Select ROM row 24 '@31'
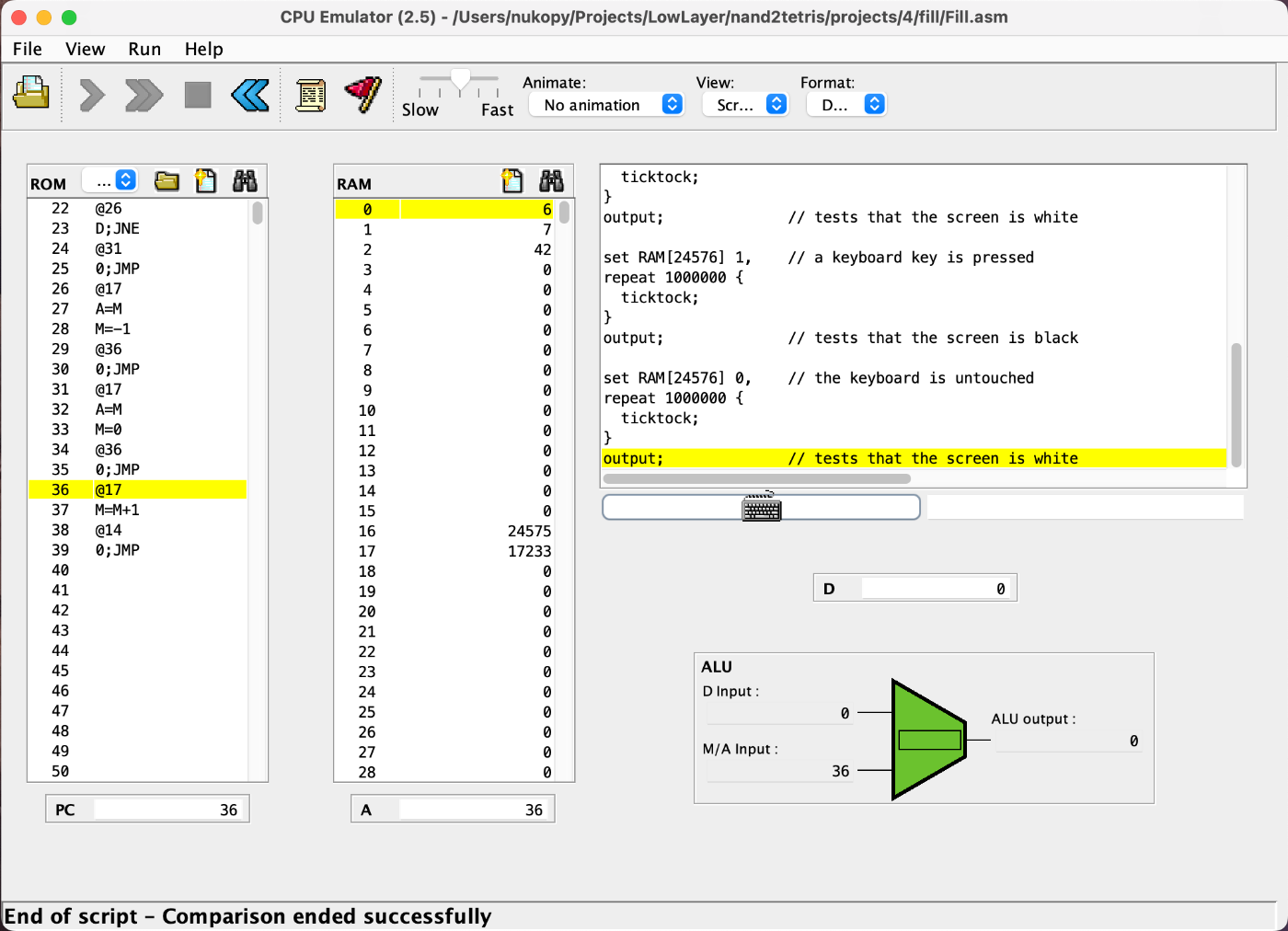Screen dimensions: 1288x931 click(138, 248)
